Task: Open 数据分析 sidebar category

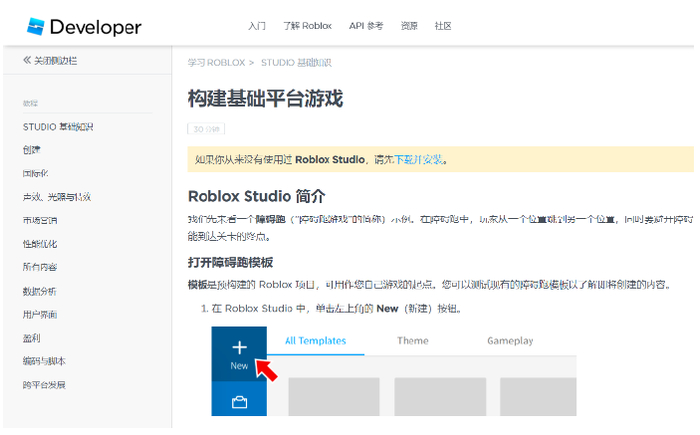Action: tap(40, 291)
